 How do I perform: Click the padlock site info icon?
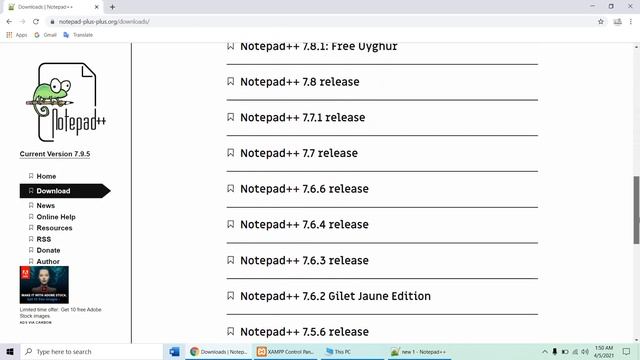pyautogui.click(x=52, y=22)
